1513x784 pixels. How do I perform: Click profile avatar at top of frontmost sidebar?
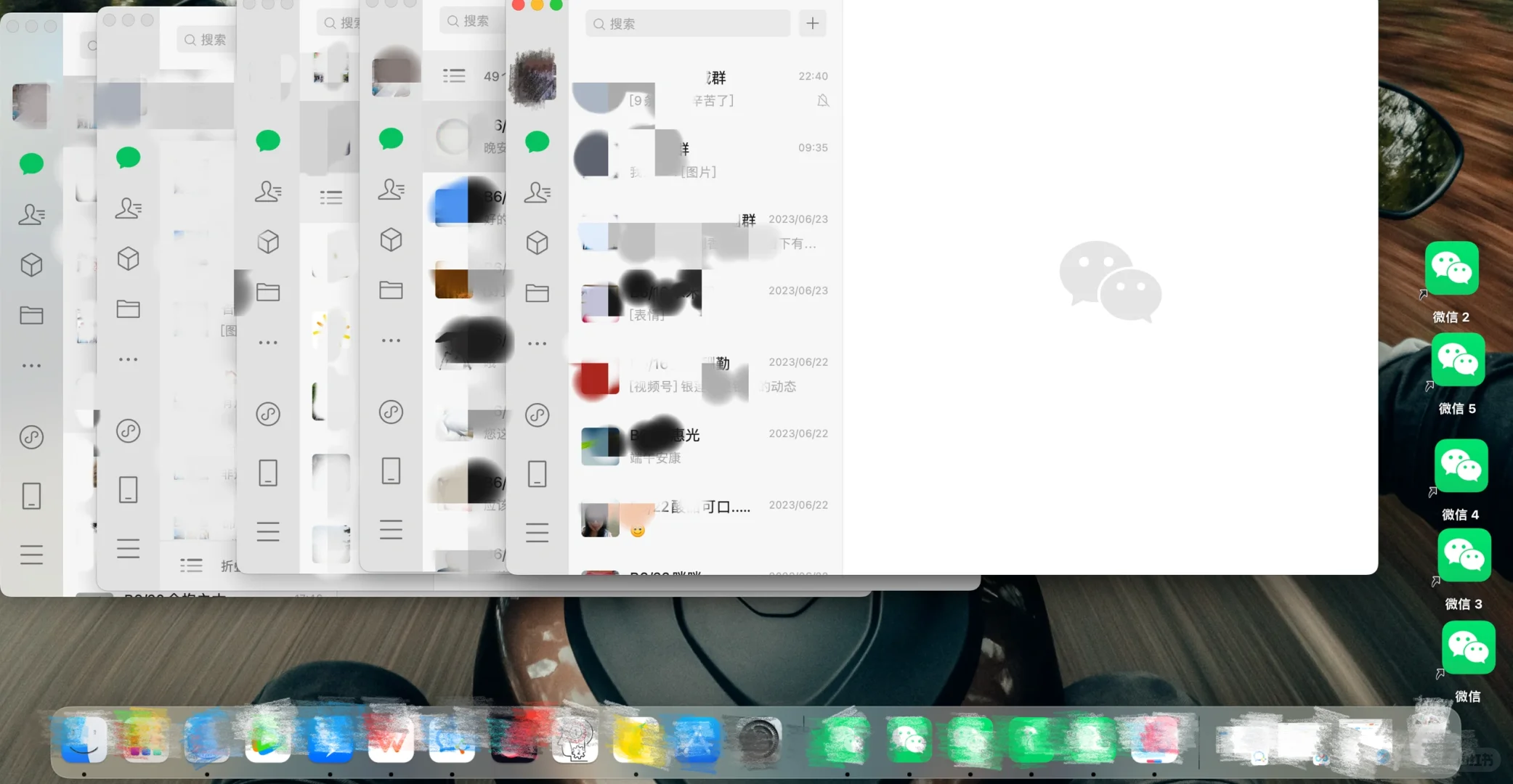click(532, 77)
